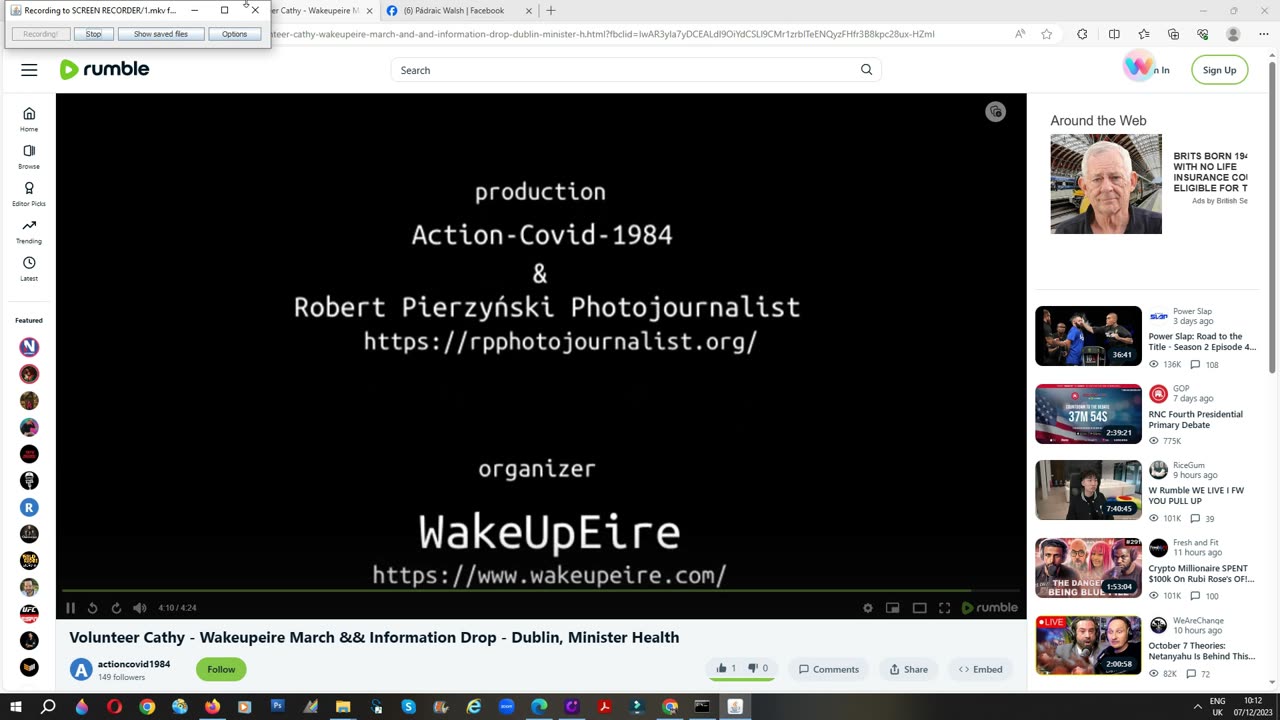Go to Home in sidebar
This screenshot has width=1280, height=720.
click(29, 119)
